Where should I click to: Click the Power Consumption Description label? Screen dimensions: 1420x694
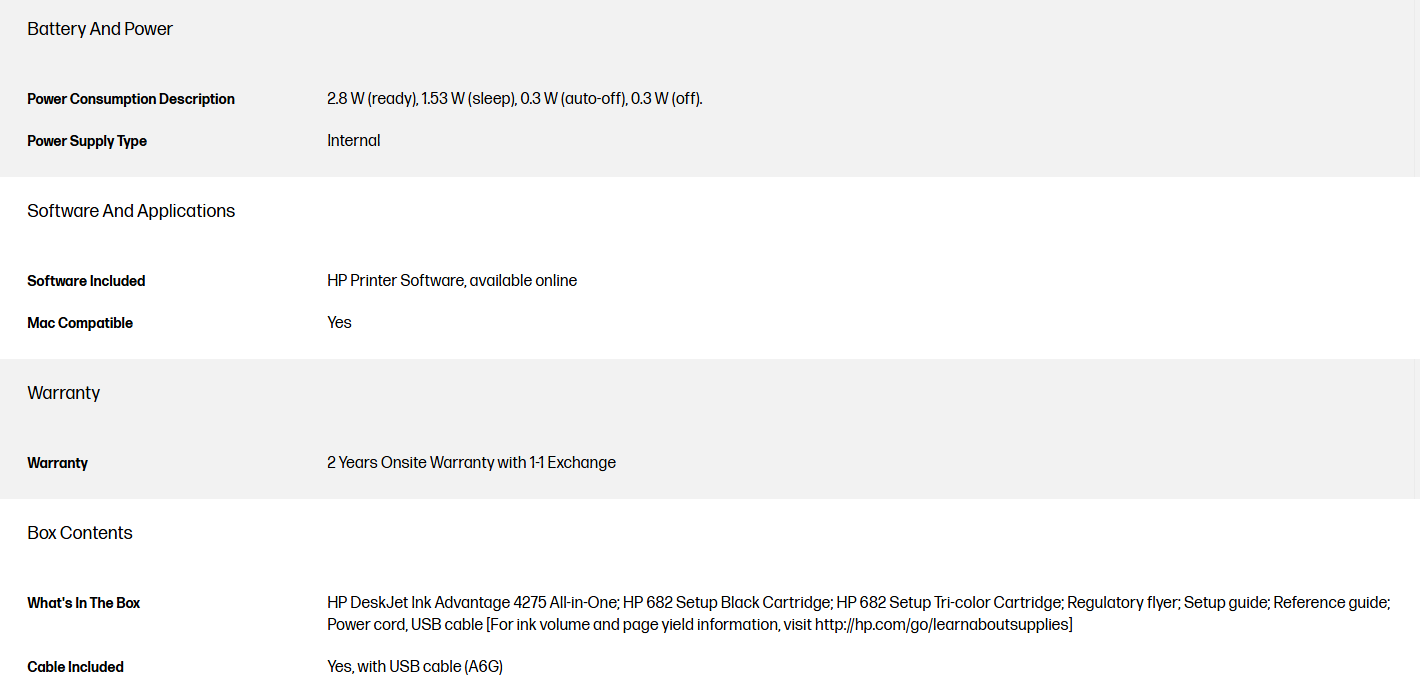131,99
